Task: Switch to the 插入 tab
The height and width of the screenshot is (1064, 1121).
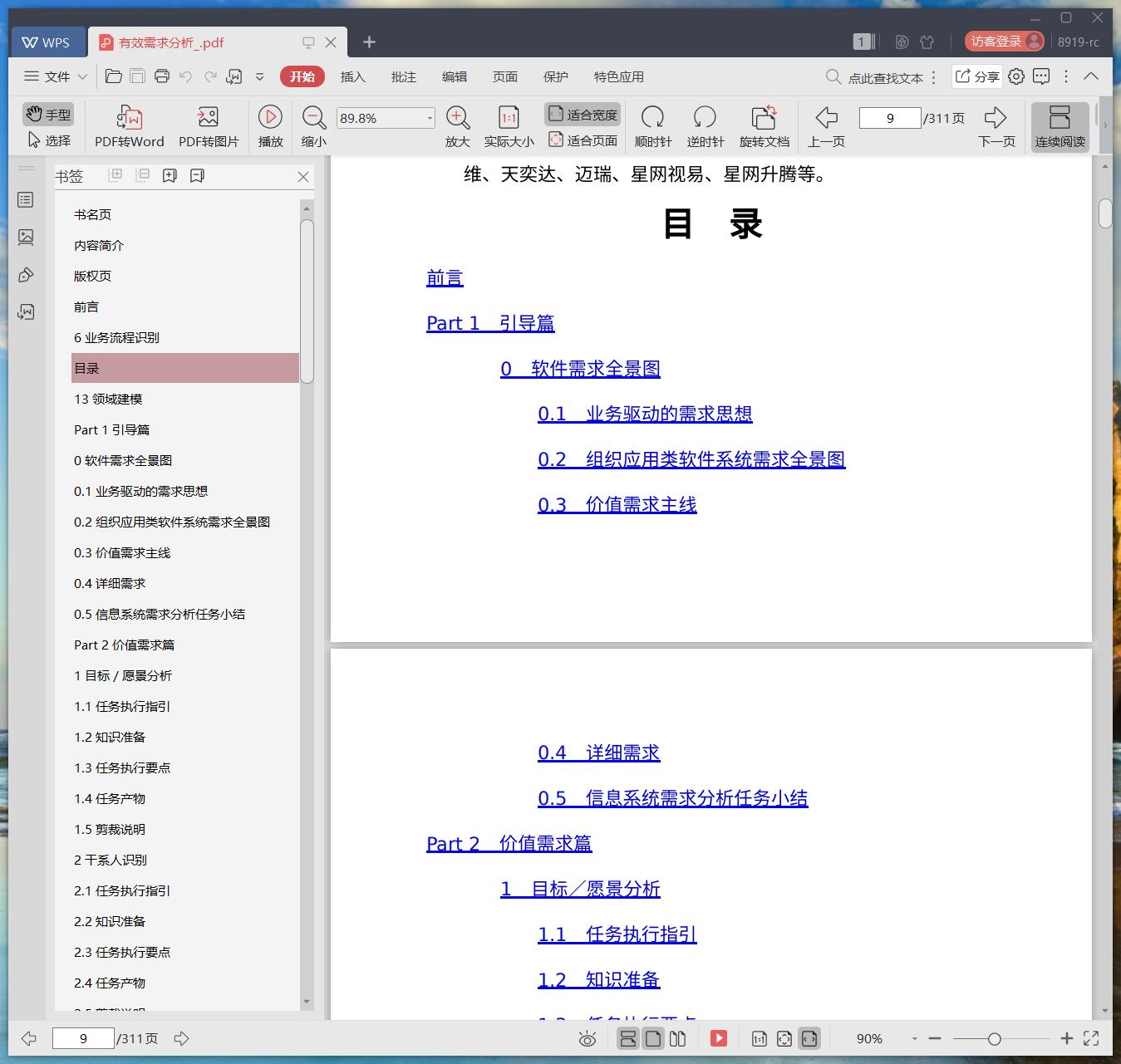Action: point(352,76)
